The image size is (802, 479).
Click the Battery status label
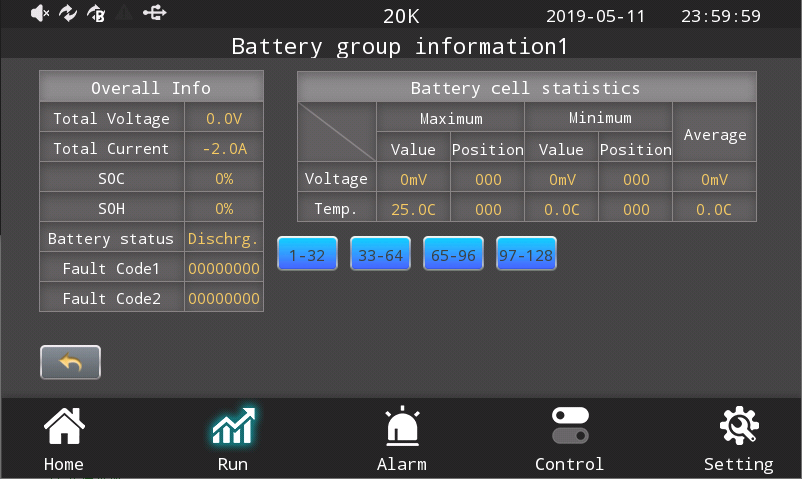(112, 238)
